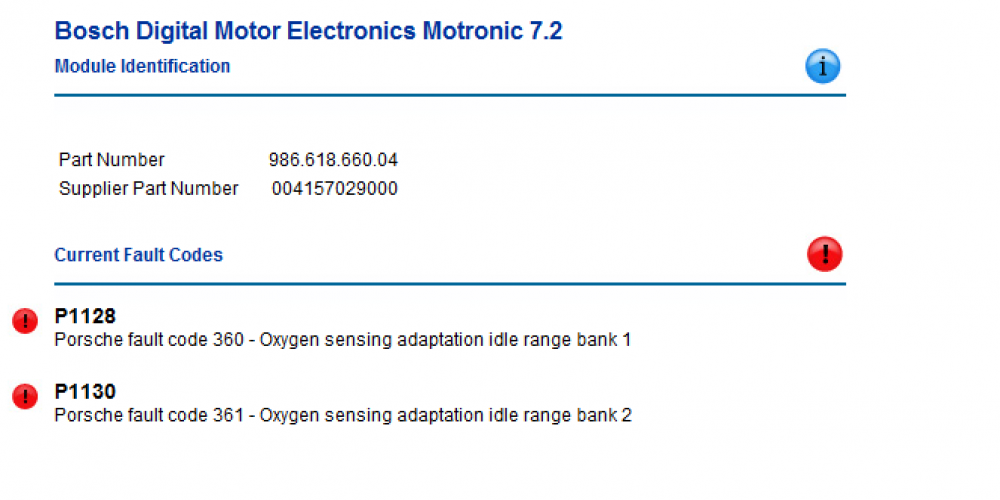Click the 'Porsche fault code 360' text
Screen dimensions: 1000x500
coord(149,340)
